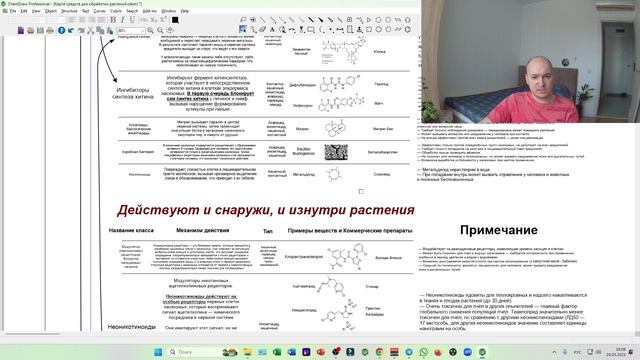The width and height of the screenshot is (640, 360).
Task: Select the Solid Bond tool
Action: click(263, 20)
